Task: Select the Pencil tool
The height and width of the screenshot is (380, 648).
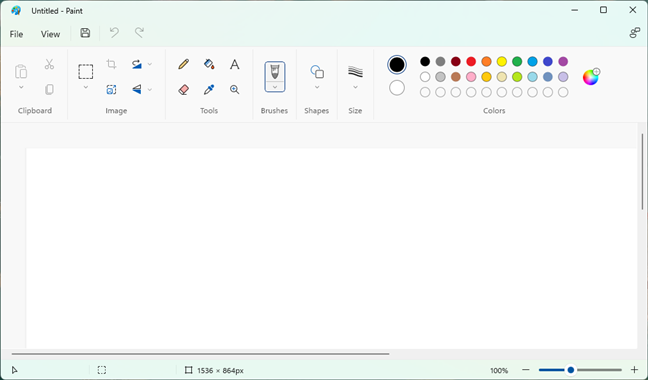Action: [183, 64]
